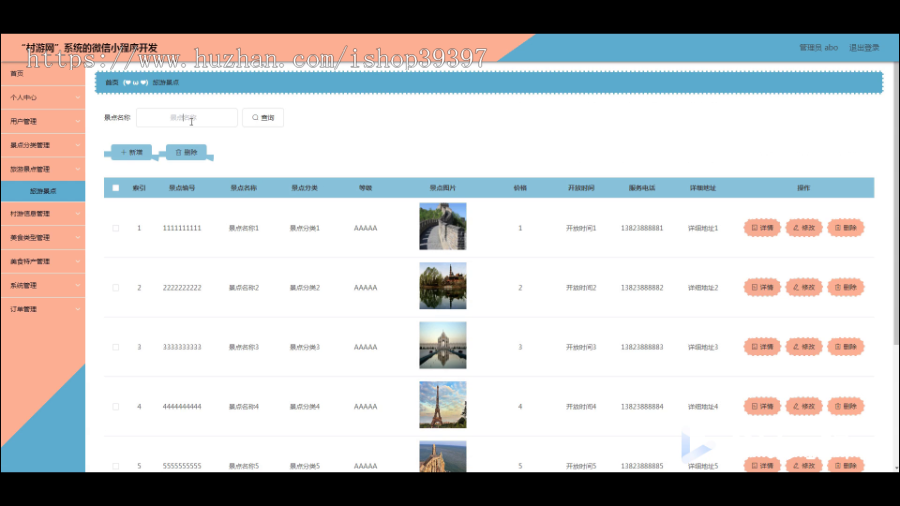Click the phone number 13823888881
The width and height of the screenshot is (900, 506).
pos(642,228)
